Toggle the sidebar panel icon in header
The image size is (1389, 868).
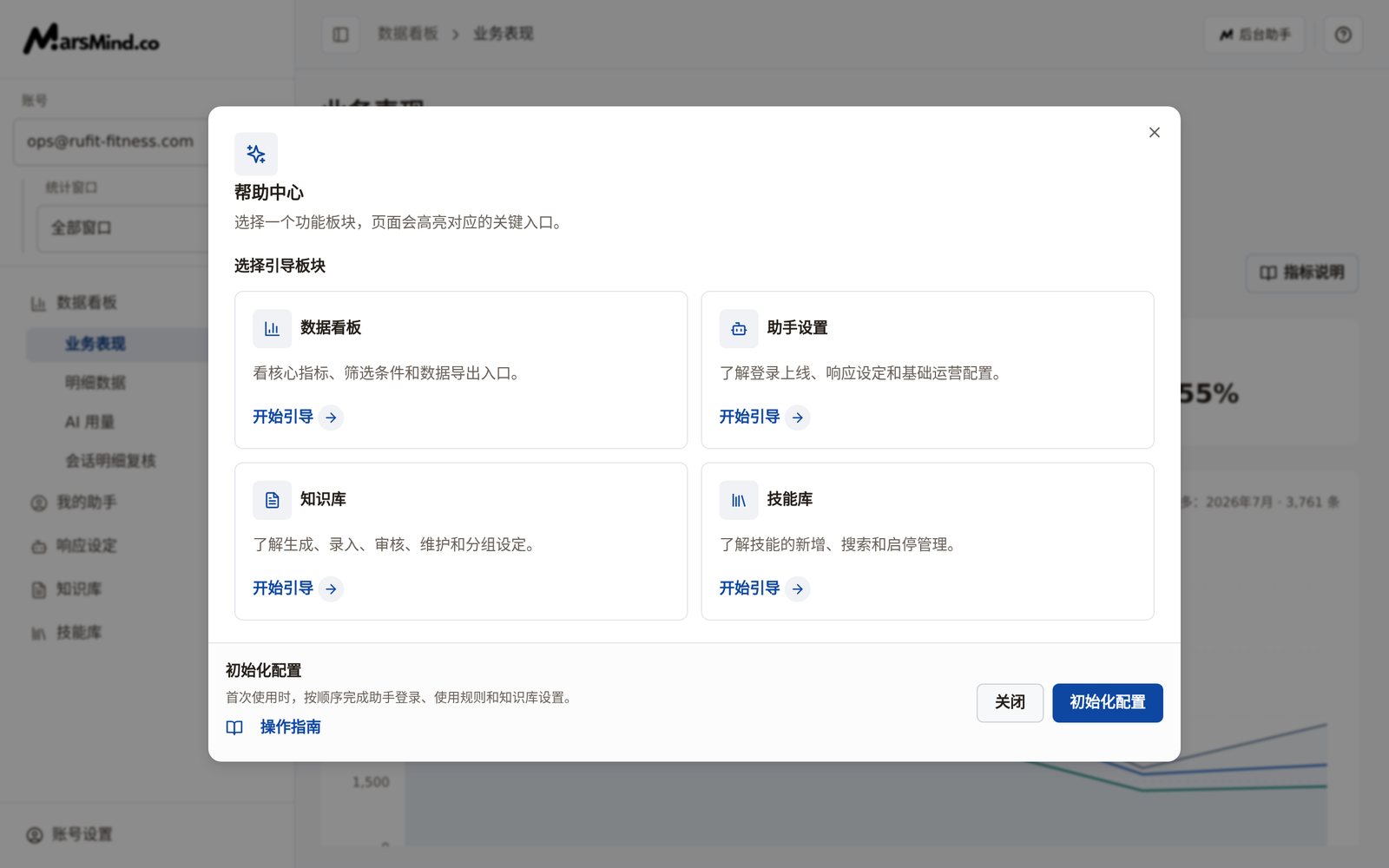pyautogui.click(x=340, y=35)
